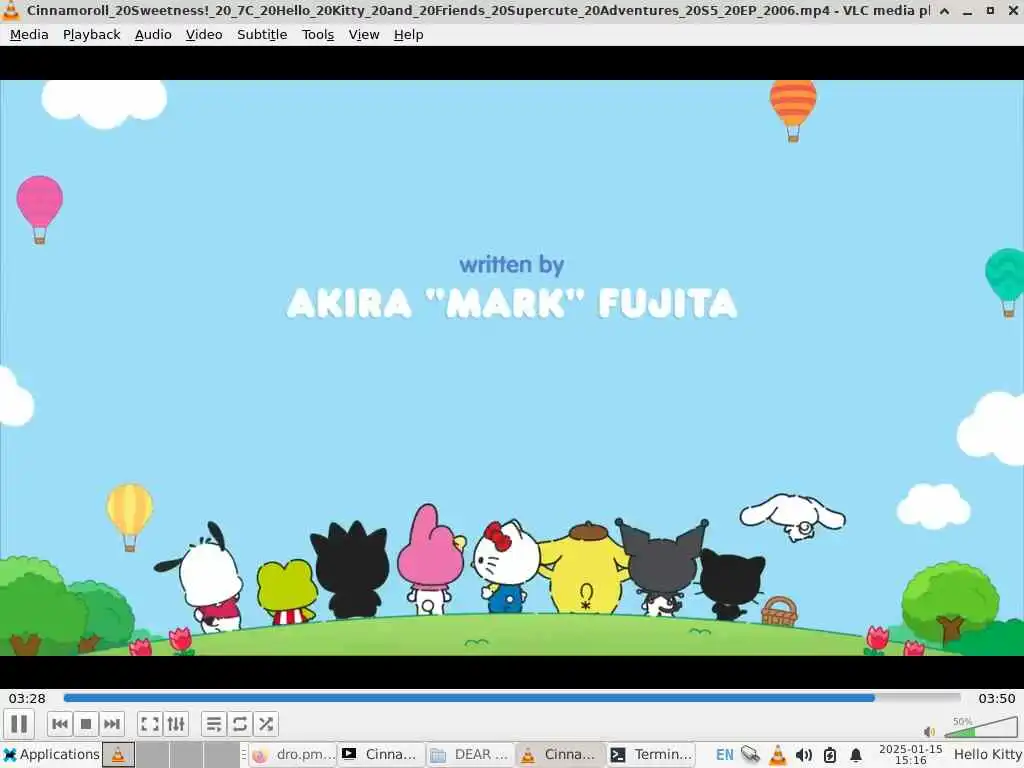The width and height of the screenshot is (1024, 768).
Task: Go to previous media in playlist
Action: (x=60, y=724)
